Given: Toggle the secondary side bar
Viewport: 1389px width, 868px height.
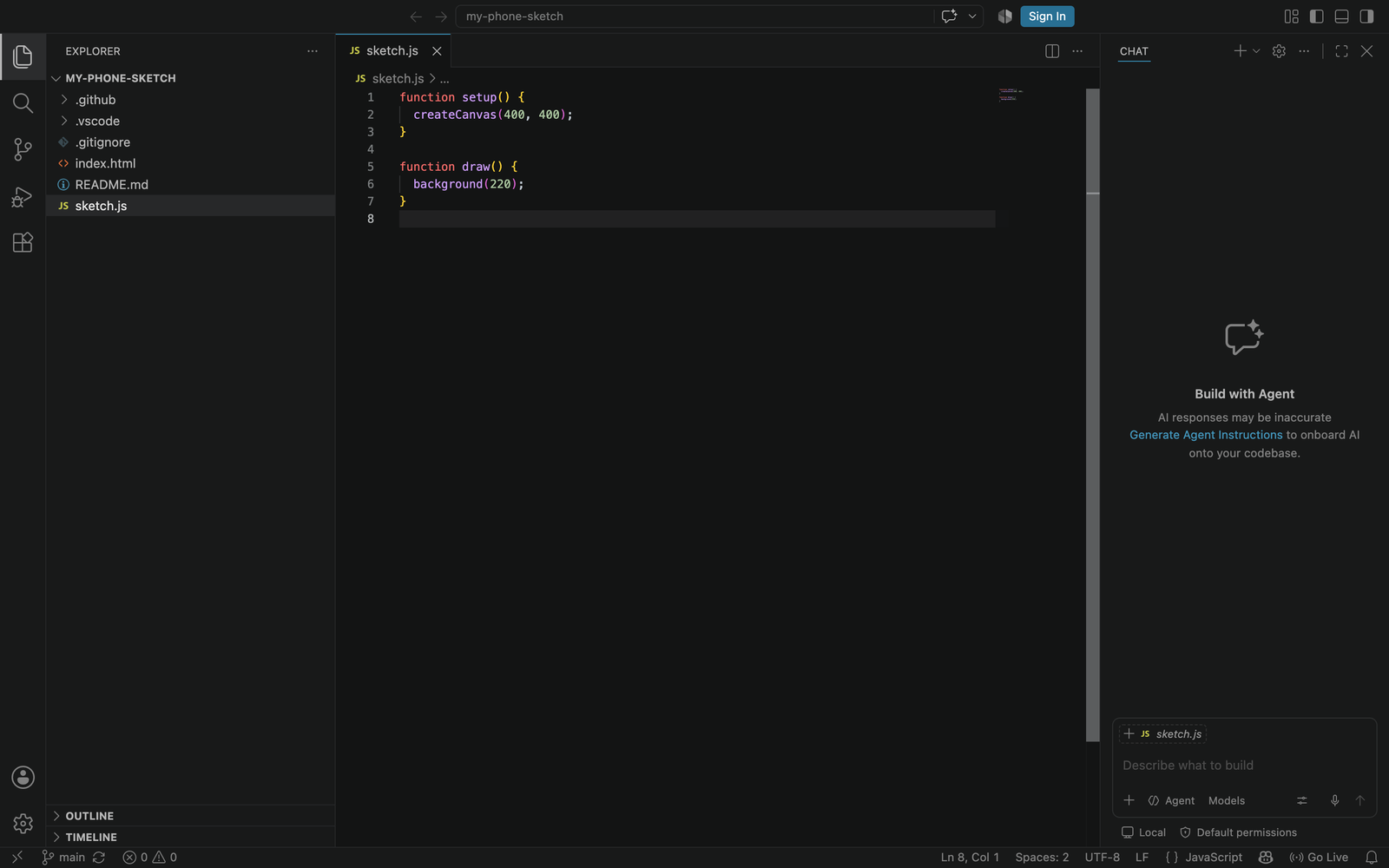Looking at the screenshot, I should point(1366,16).
